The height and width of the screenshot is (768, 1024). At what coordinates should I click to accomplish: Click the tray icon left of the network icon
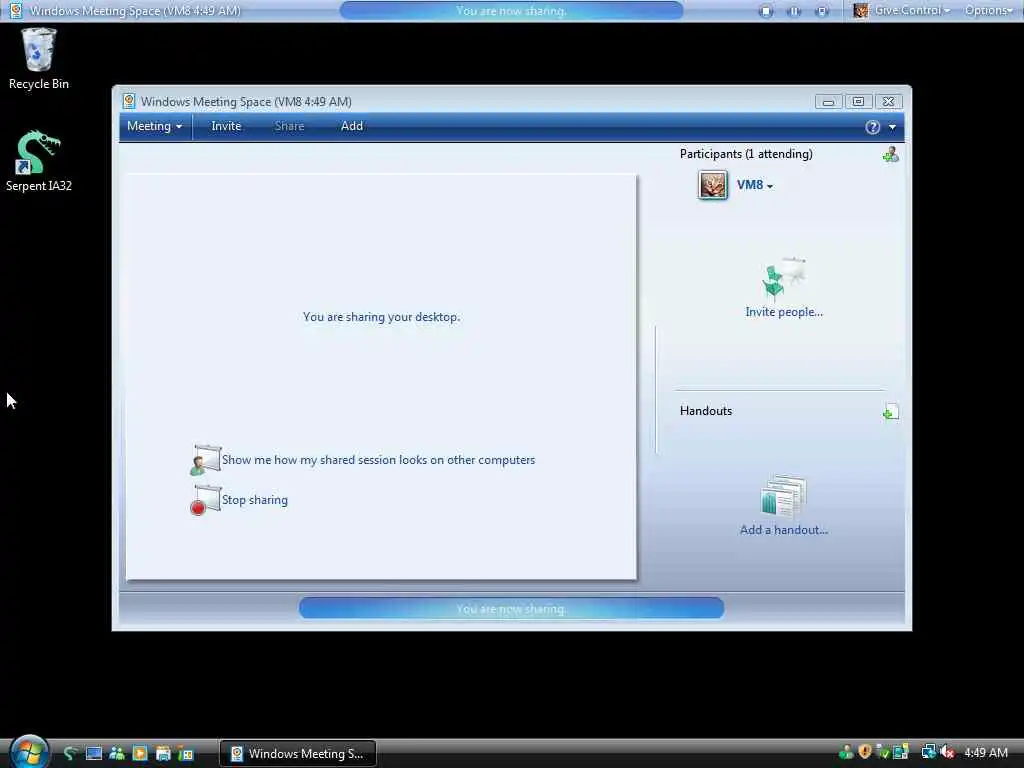901,752
